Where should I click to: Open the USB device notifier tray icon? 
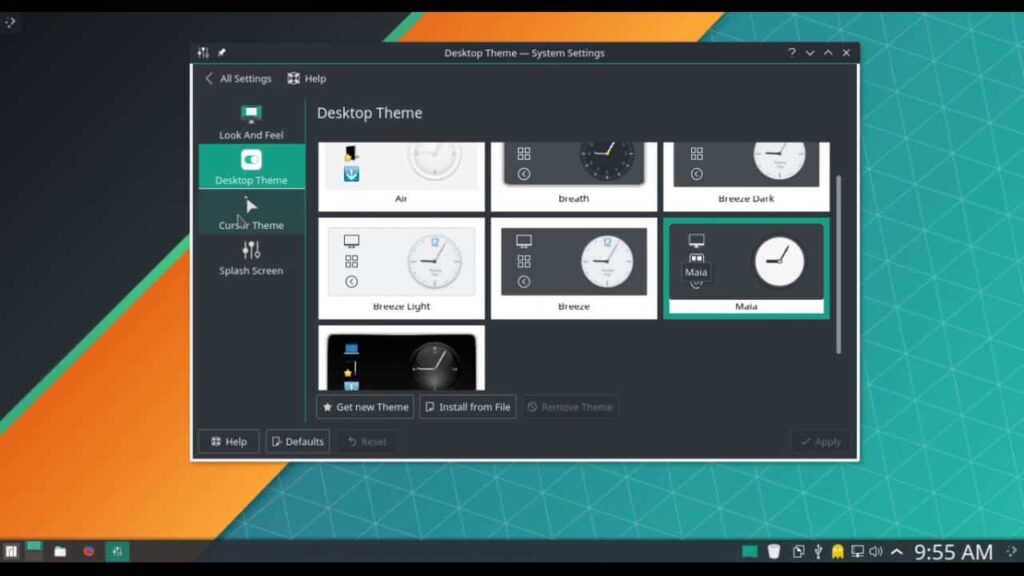(818, 552)
